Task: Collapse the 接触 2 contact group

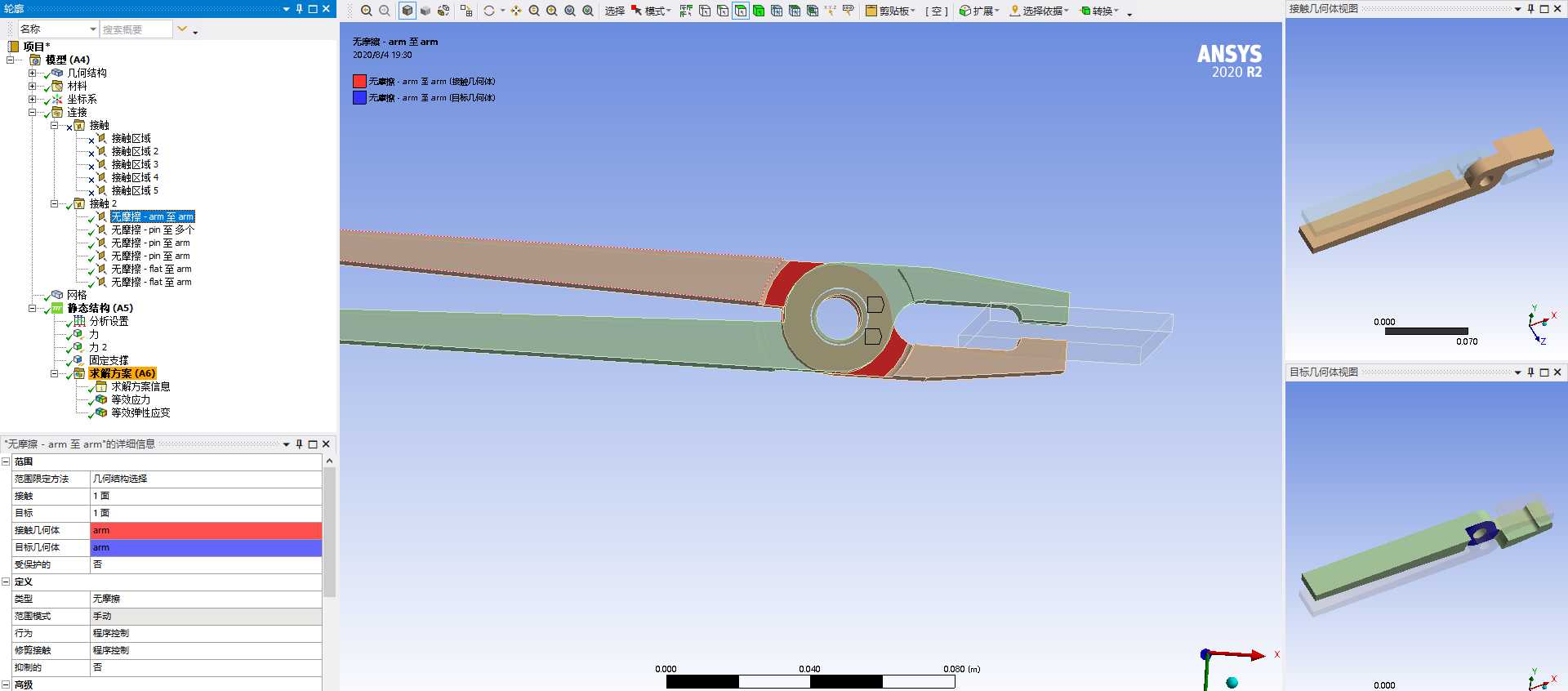Action: [54, 203]
